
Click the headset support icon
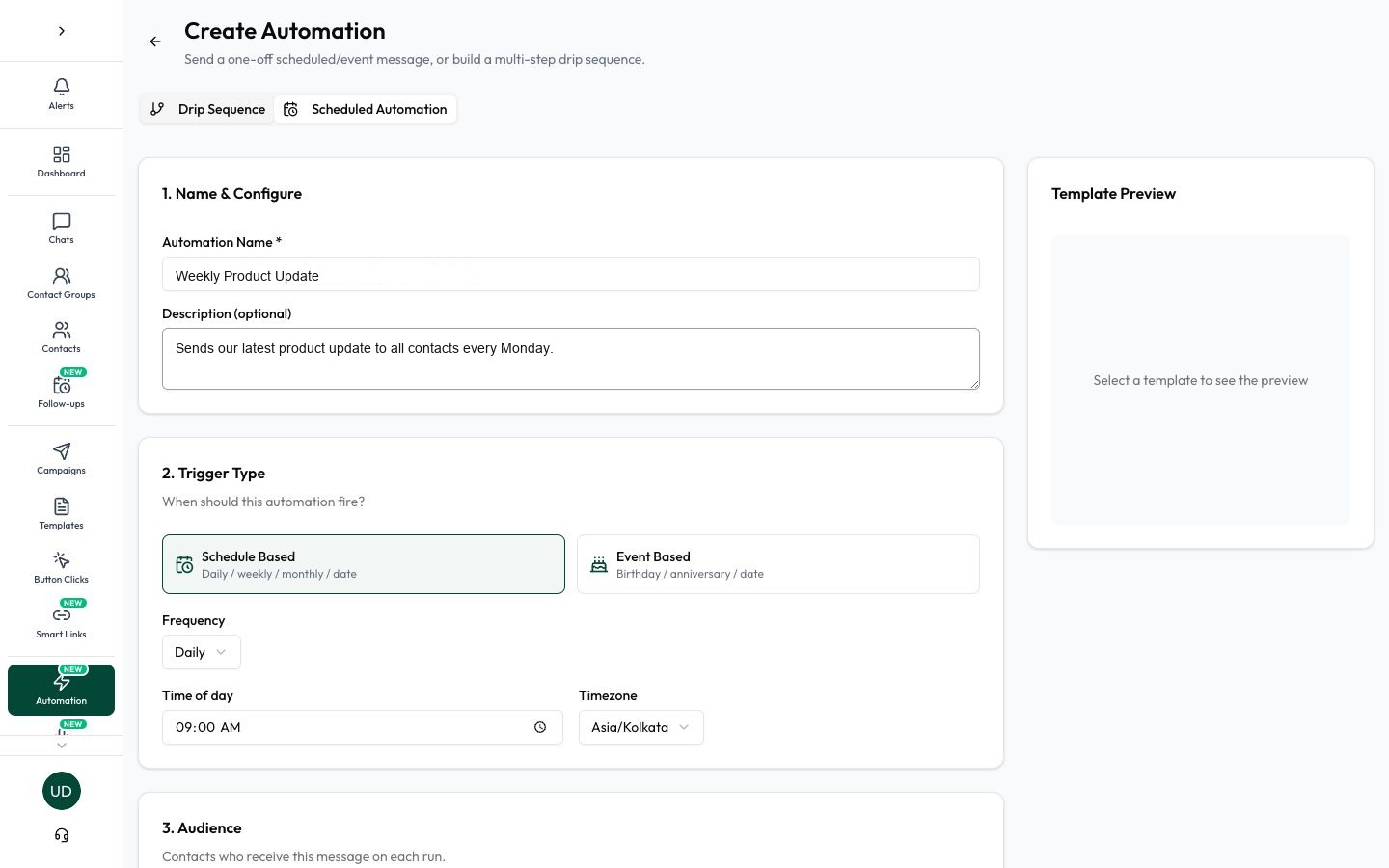pyautogui.click(x=62, y=835)
